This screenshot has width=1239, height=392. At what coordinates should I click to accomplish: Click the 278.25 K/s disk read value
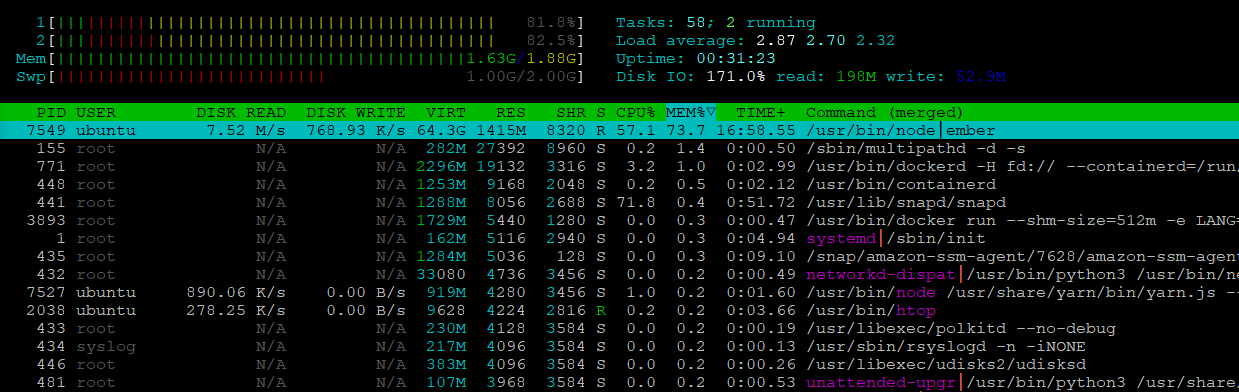[236, 310]
